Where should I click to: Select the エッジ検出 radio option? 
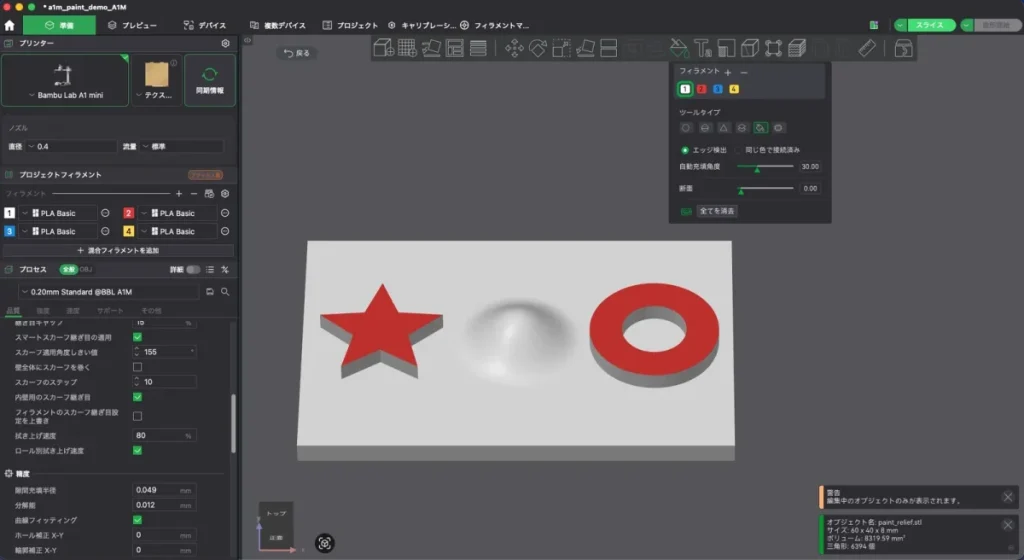[x=685, y=150]
